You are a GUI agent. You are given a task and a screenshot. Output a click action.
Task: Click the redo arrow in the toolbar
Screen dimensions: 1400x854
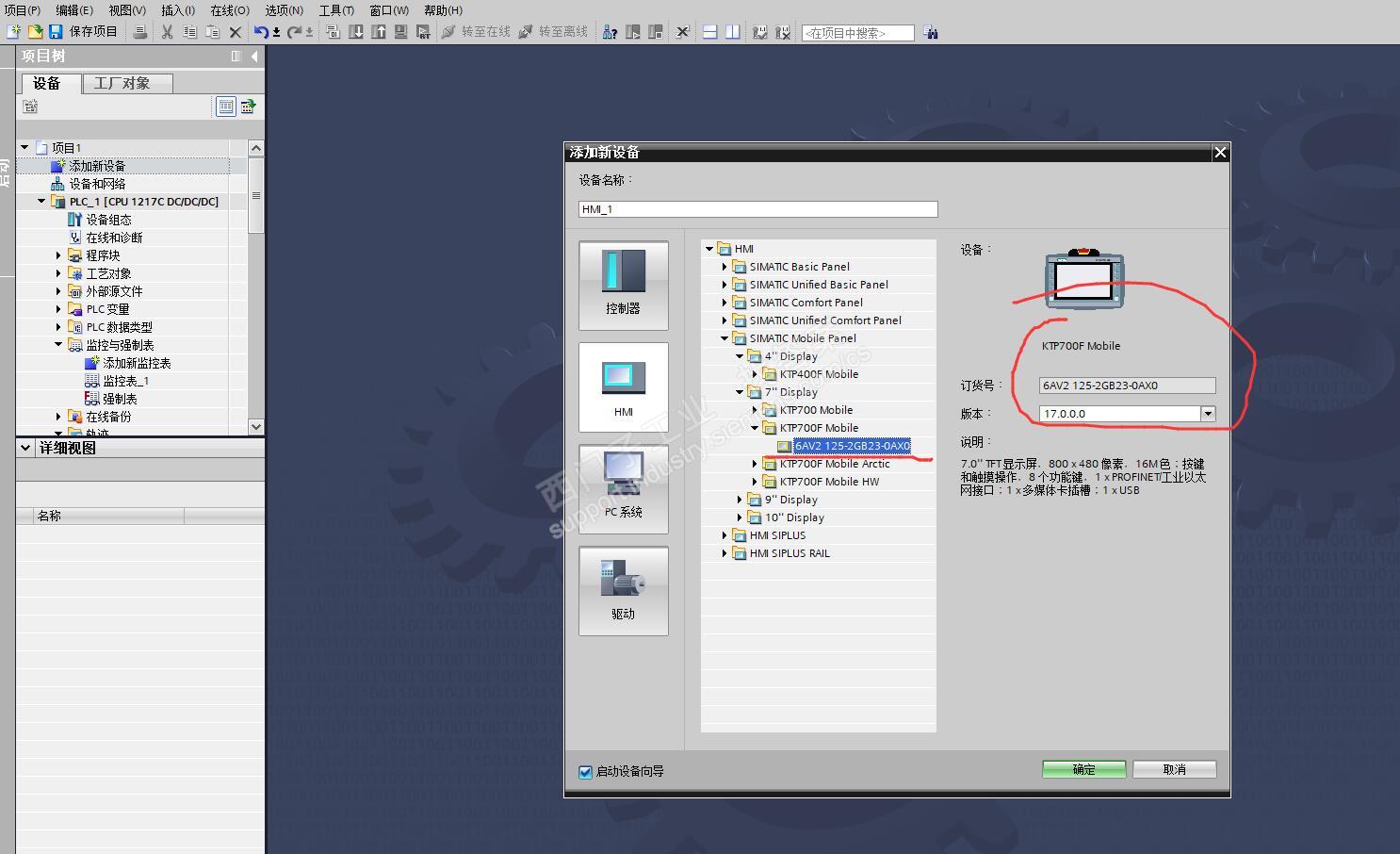pos(294,32)
